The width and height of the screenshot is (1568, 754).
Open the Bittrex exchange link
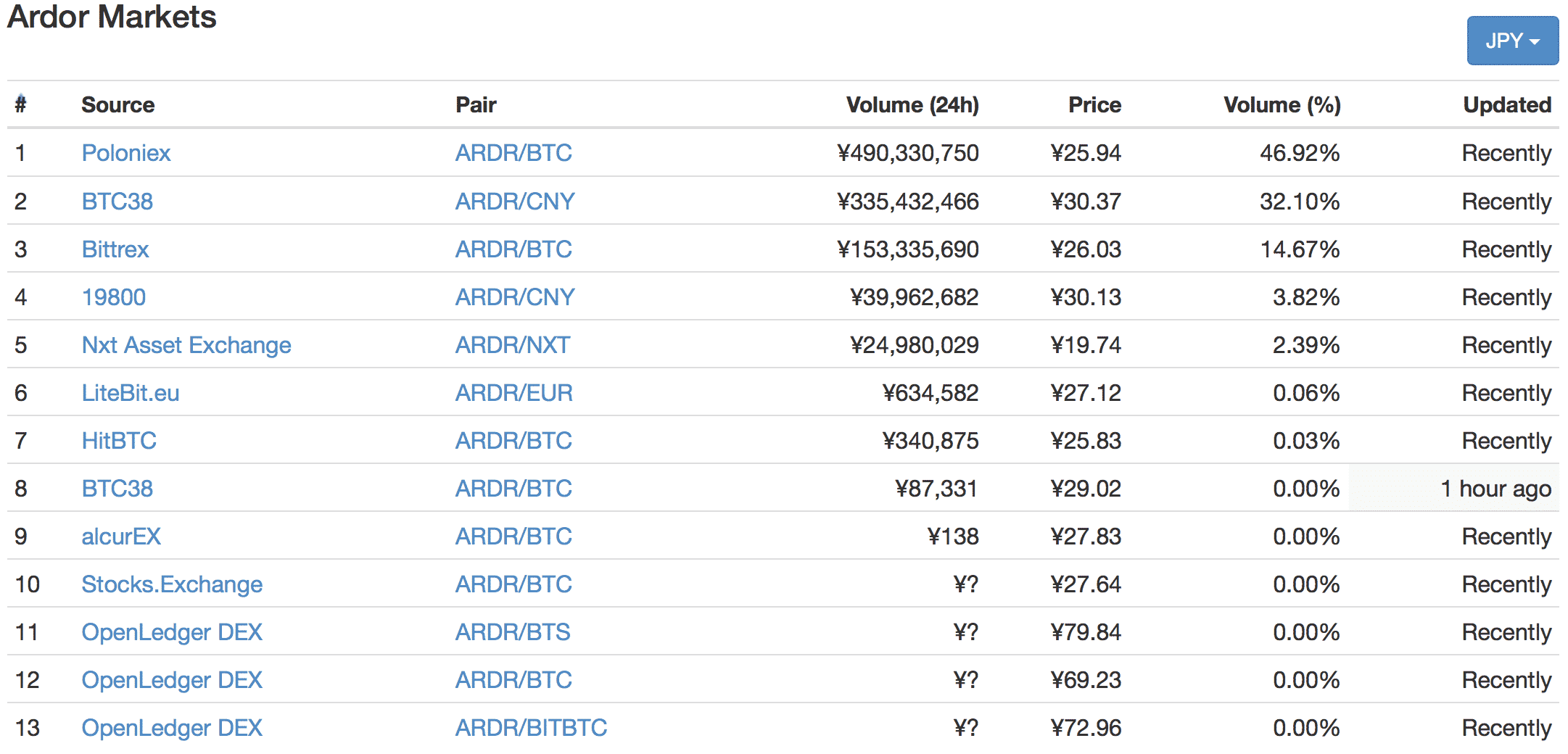pos(115,249)
